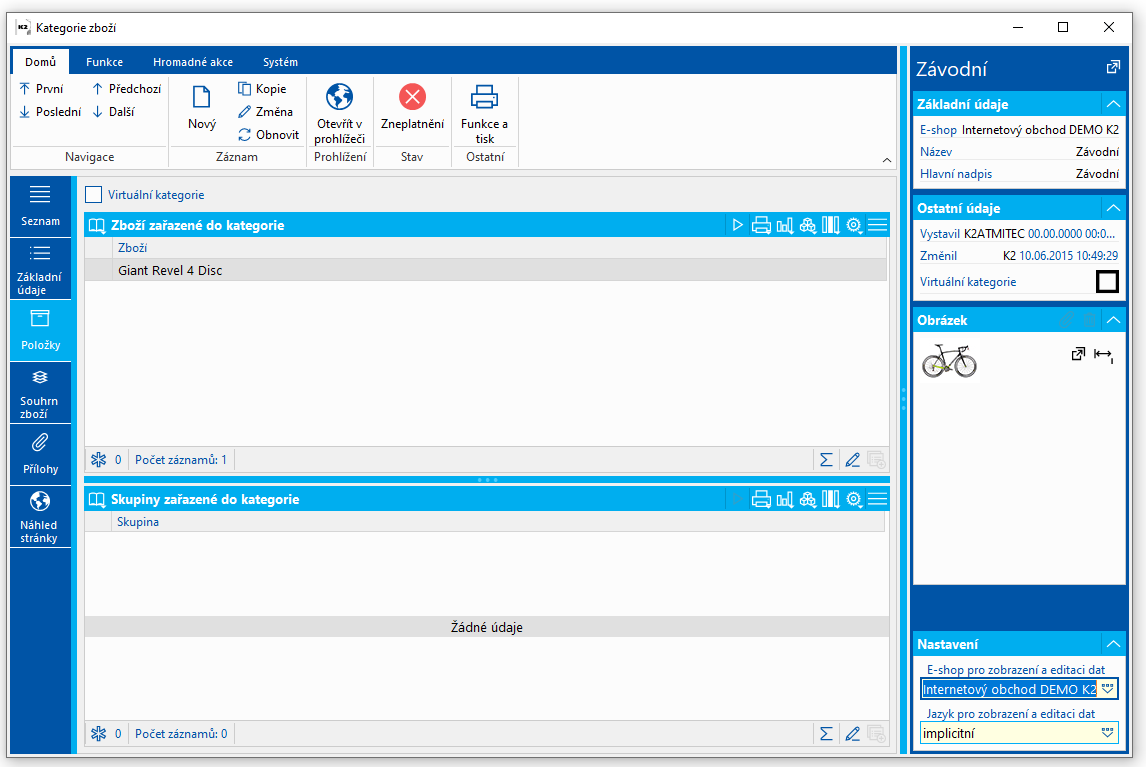Collapse the Obrázek panel section

point(1113,320)
